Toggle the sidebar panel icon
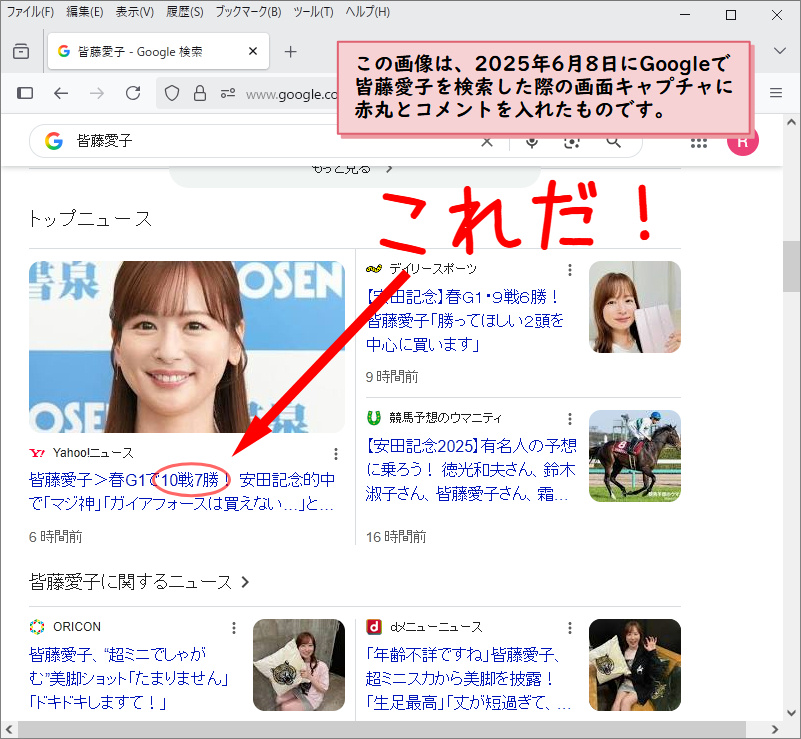This screenshot has height=739, width=801. 25,93
